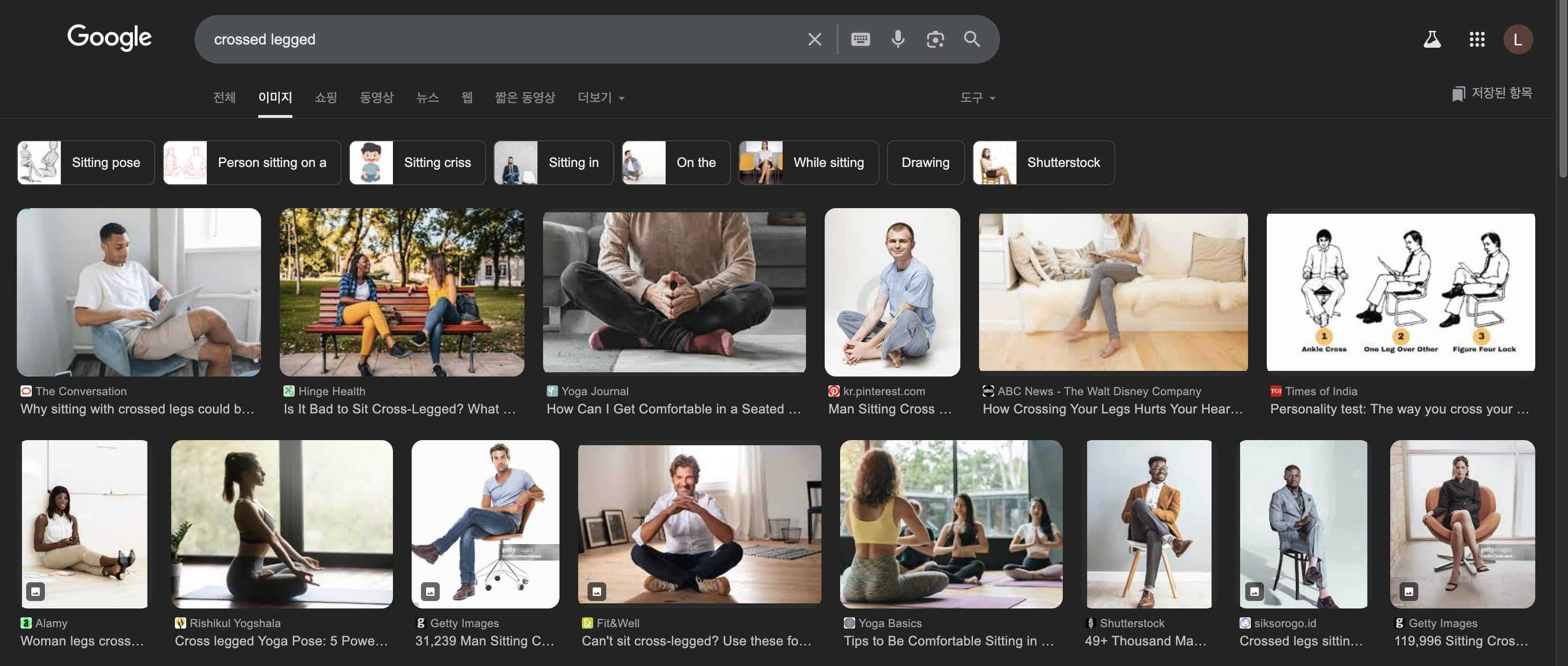1568x666 pixels.
Task: Select the Sitting pose filter chip
Action: [x=86, y=163]
